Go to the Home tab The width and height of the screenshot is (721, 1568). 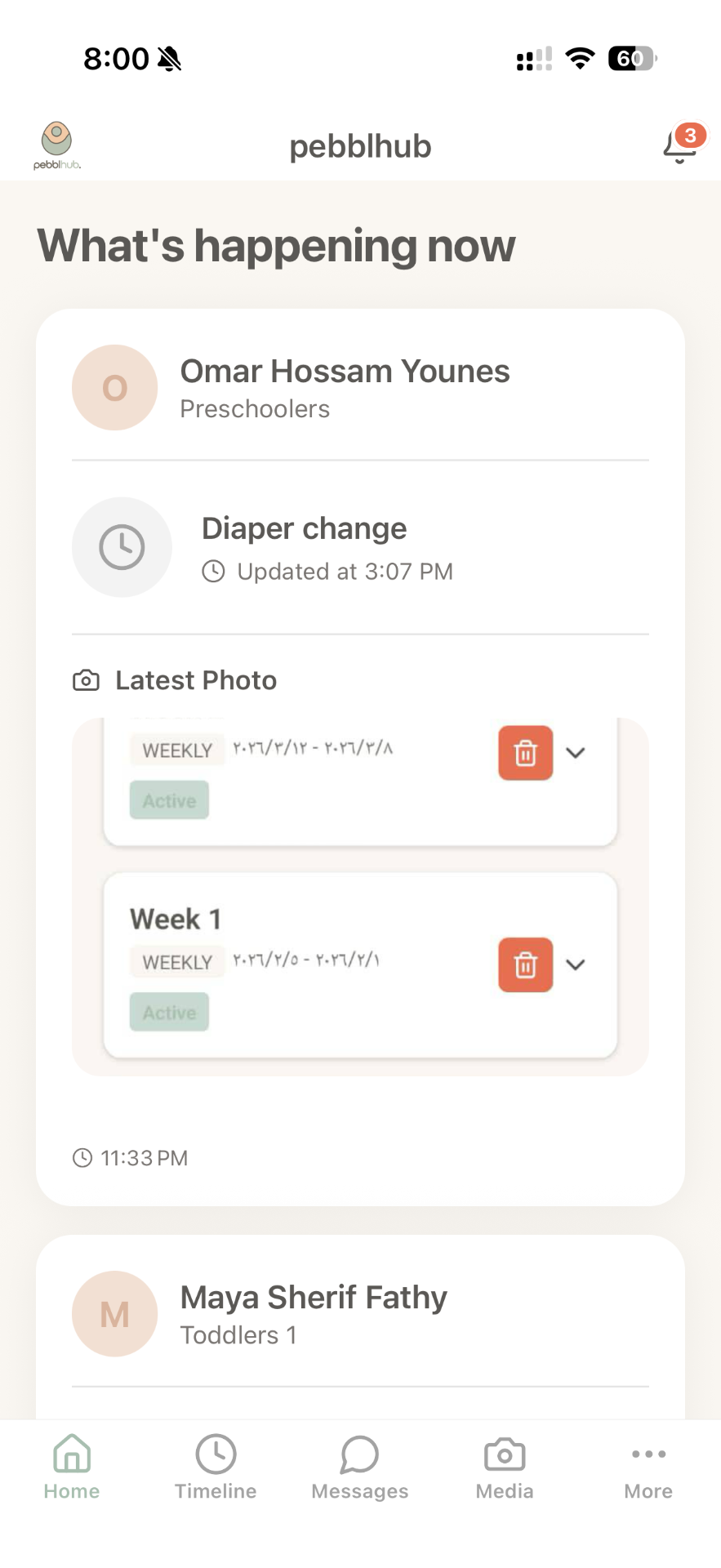pos(72,1468)
